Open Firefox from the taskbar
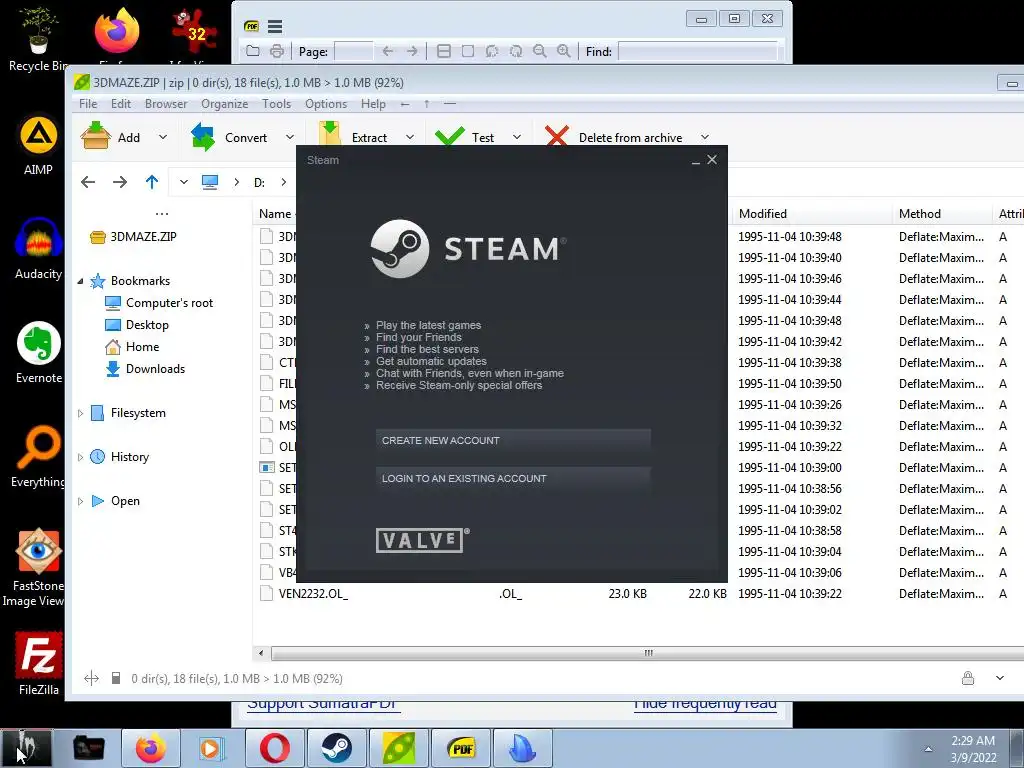Viewport: 1024px width, 768px height. [x=151, y=748]
